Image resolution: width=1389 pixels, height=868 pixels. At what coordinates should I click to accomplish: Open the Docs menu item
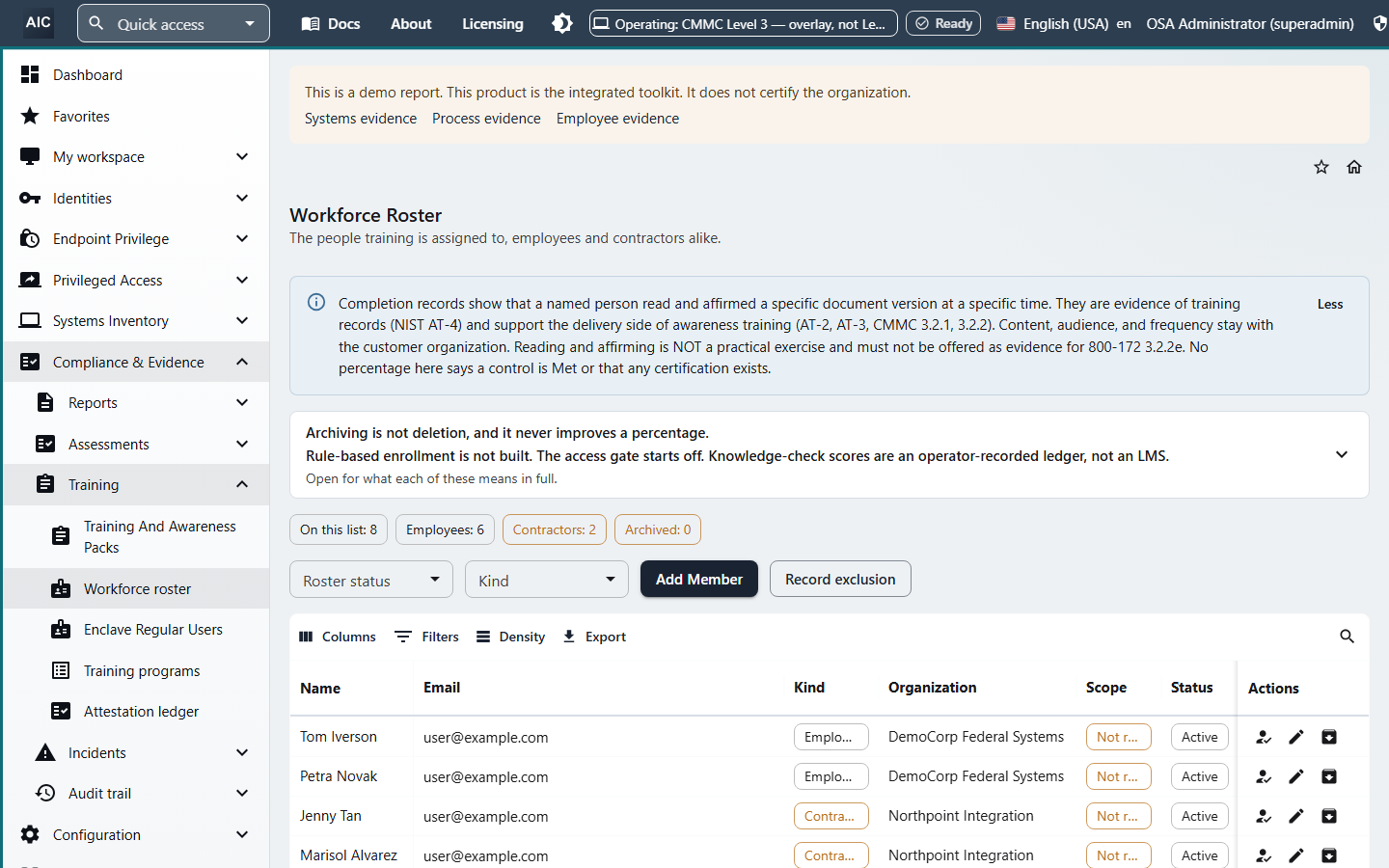coord(331,23)
